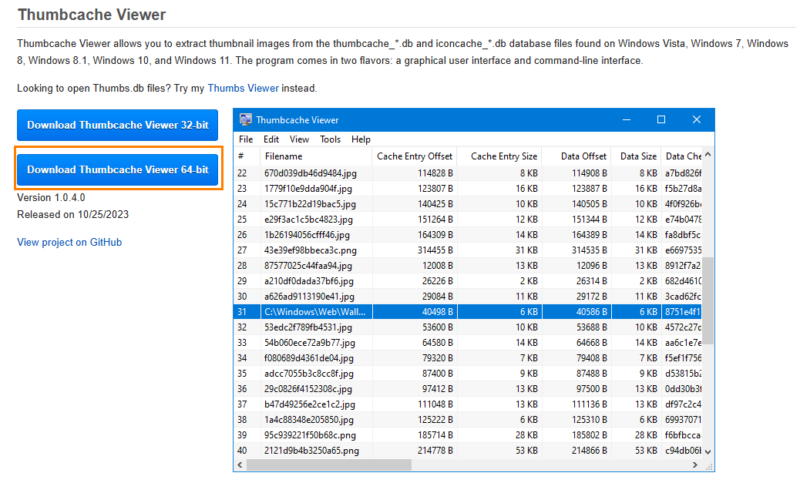Open the Tools menu
The image size is (800, 483).
coord(330,139)
